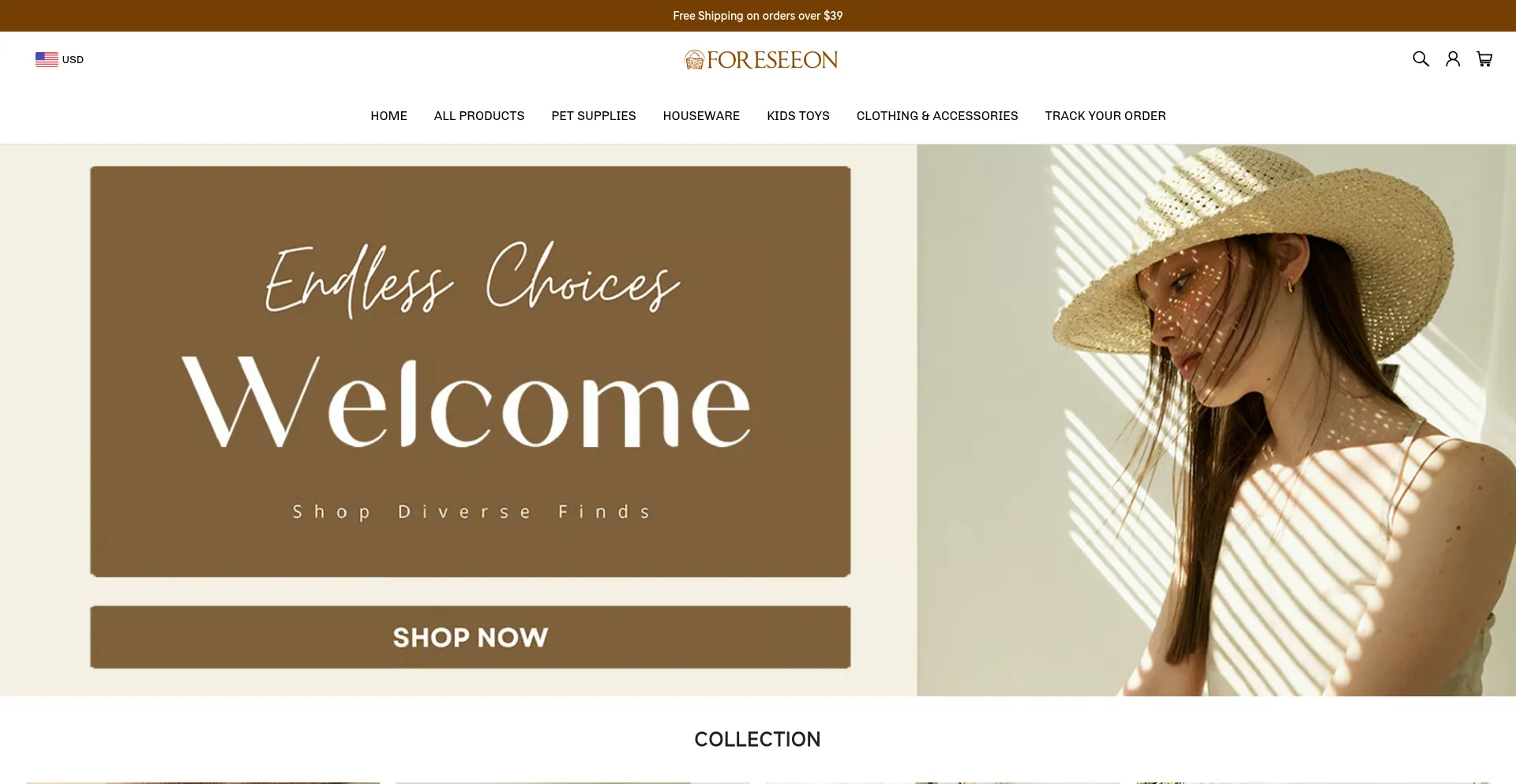Open the HOUSEWARE category

coord(701,116)
